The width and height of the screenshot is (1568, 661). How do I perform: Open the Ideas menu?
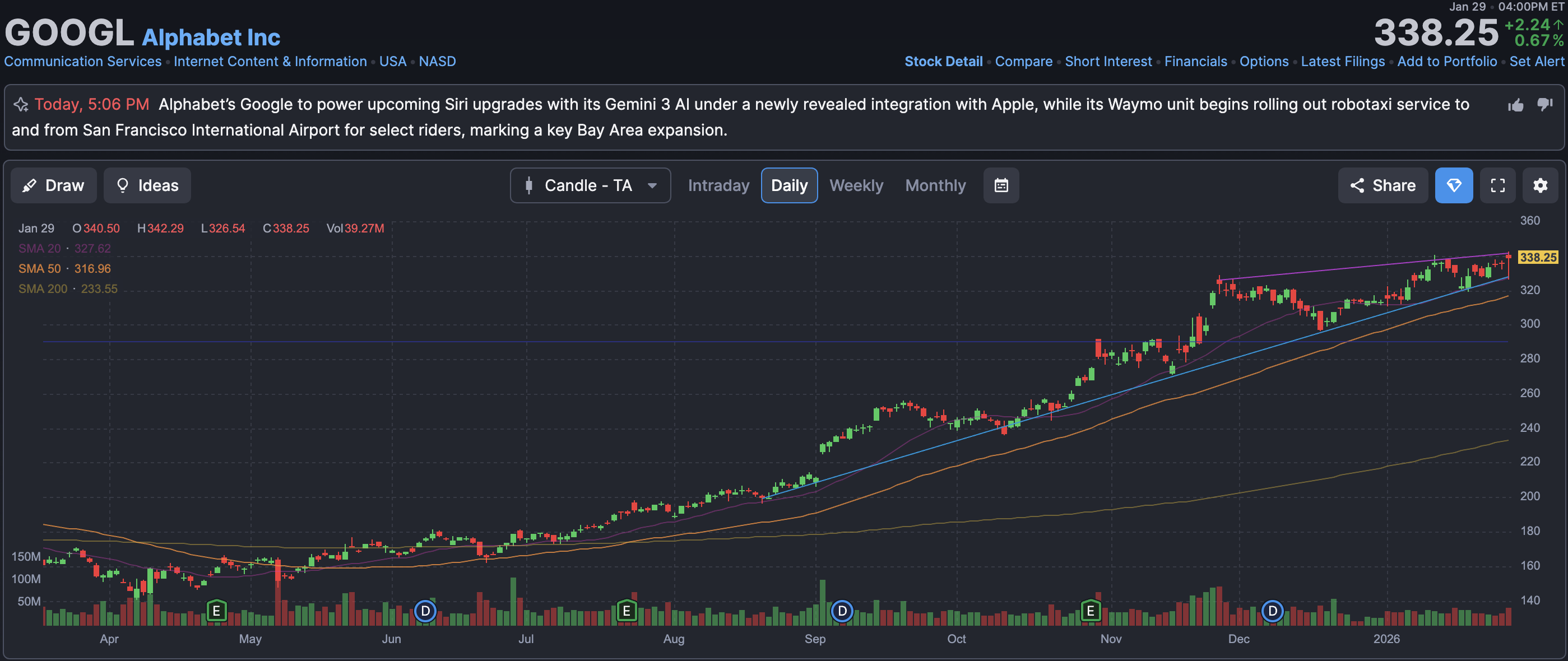147,185
